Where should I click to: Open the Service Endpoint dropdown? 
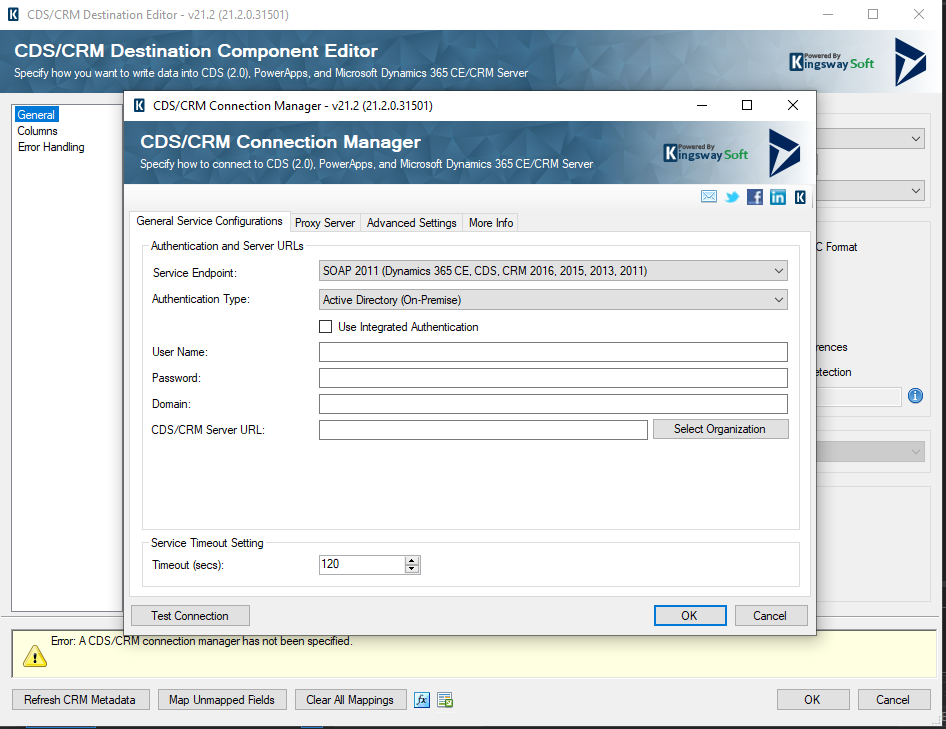tap(778, 271)
